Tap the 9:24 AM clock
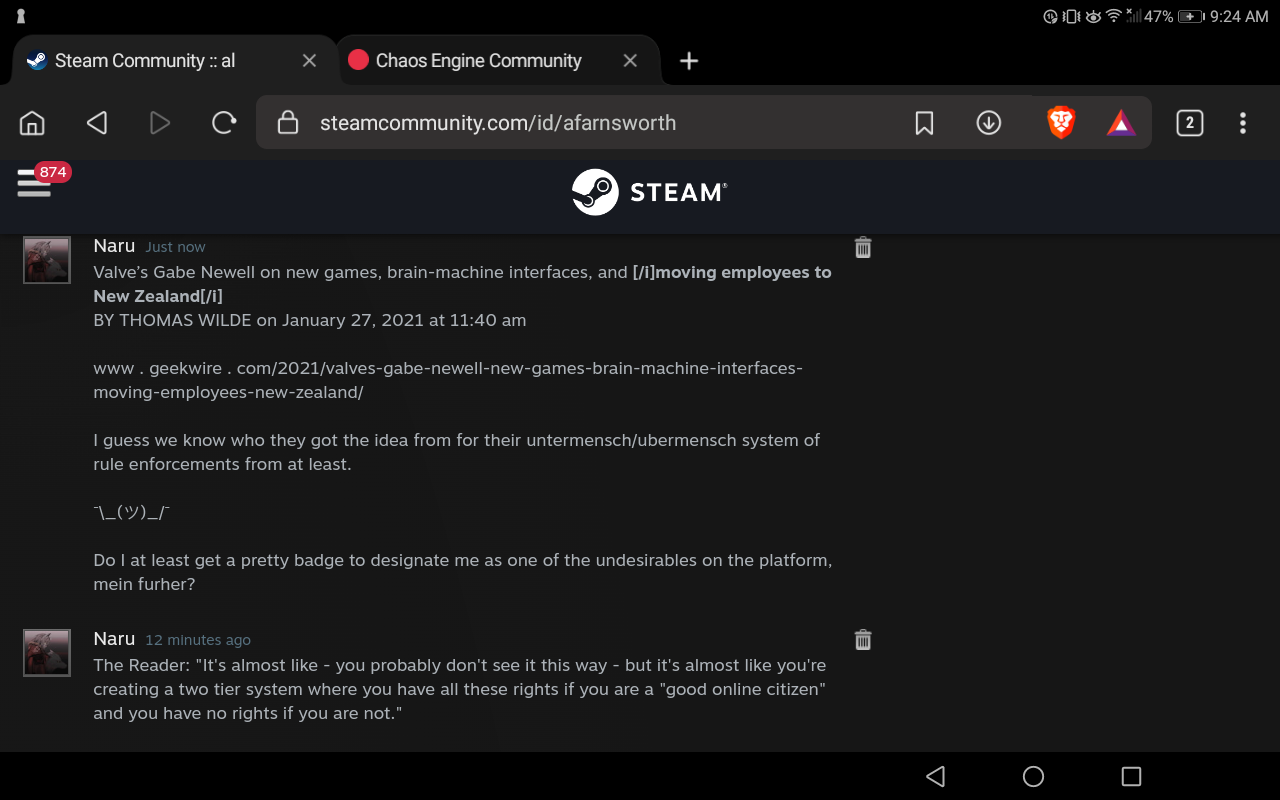The width and height of the screenshot is (1280, 800). [1239, 16]
